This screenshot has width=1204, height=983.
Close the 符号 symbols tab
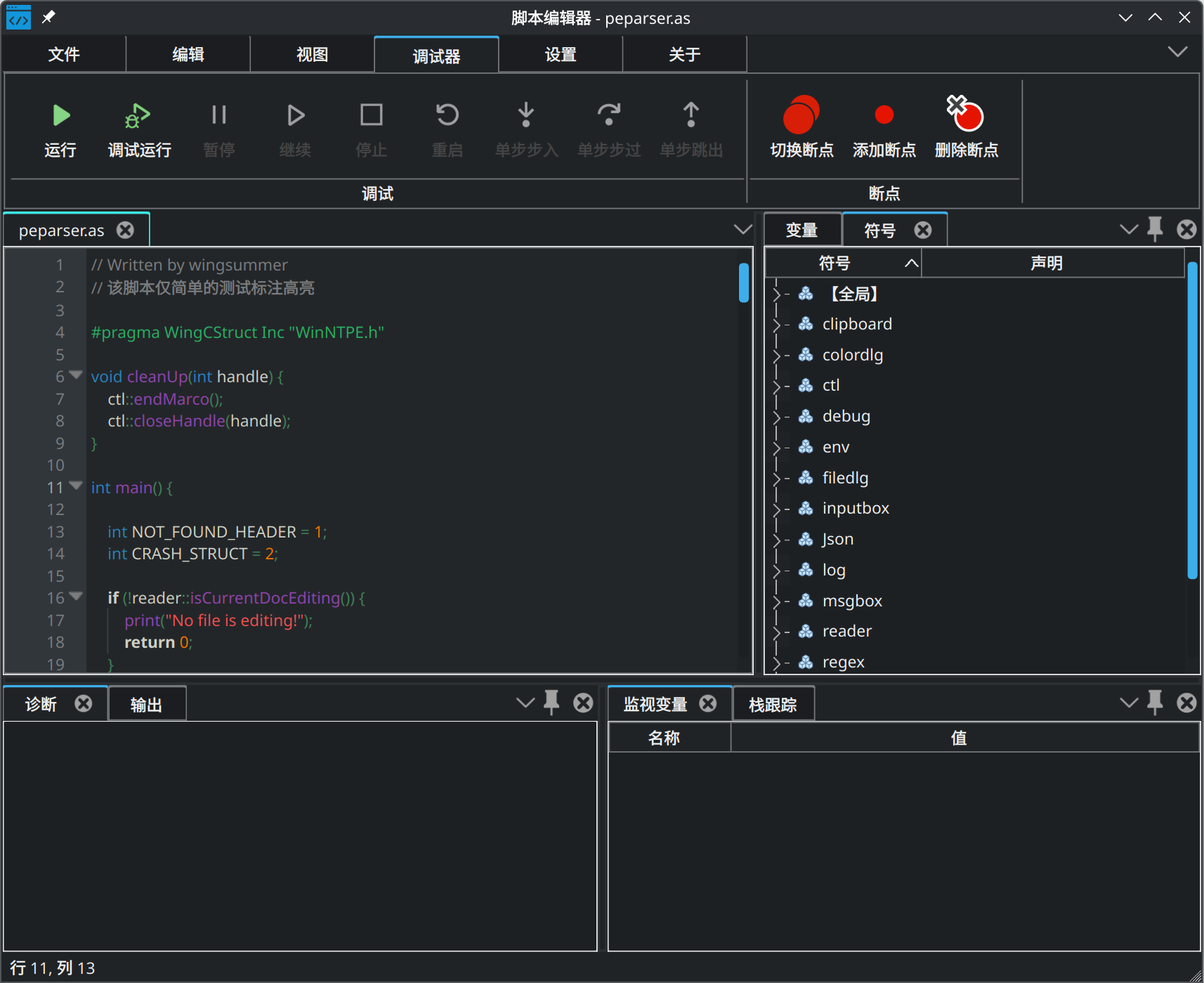[x=923, y=230]
